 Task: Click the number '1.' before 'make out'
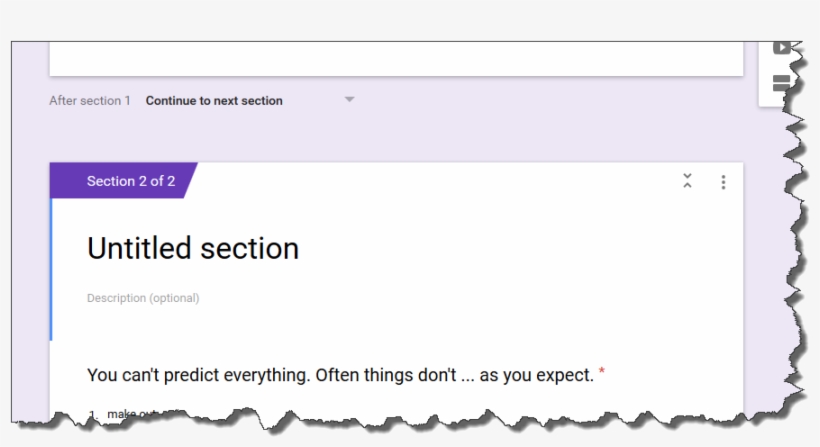94,413
